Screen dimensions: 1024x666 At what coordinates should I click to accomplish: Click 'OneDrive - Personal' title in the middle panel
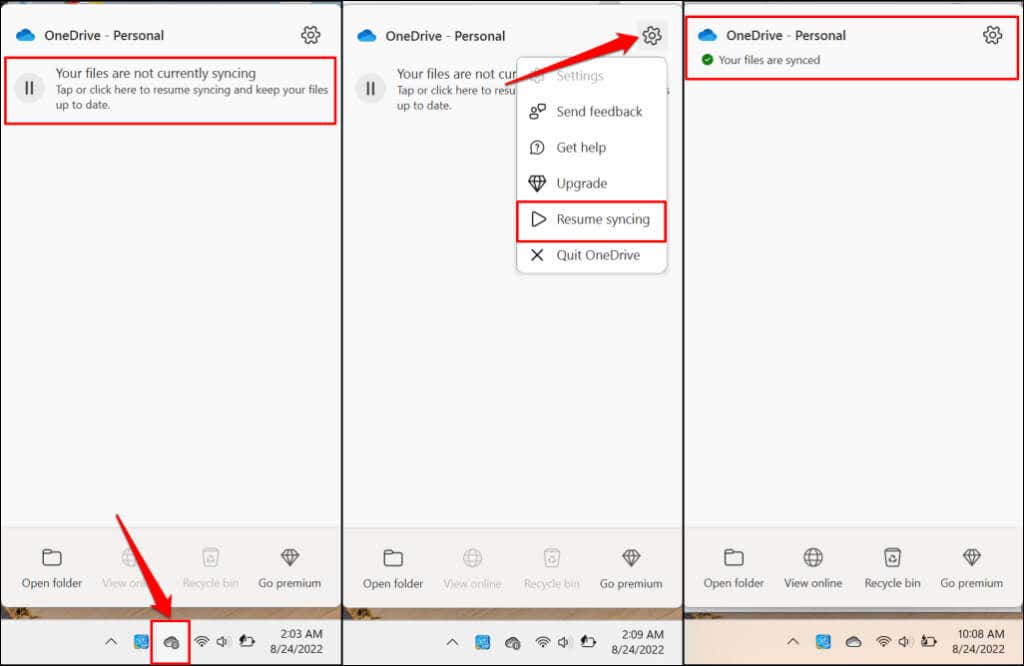click(445, 36)
